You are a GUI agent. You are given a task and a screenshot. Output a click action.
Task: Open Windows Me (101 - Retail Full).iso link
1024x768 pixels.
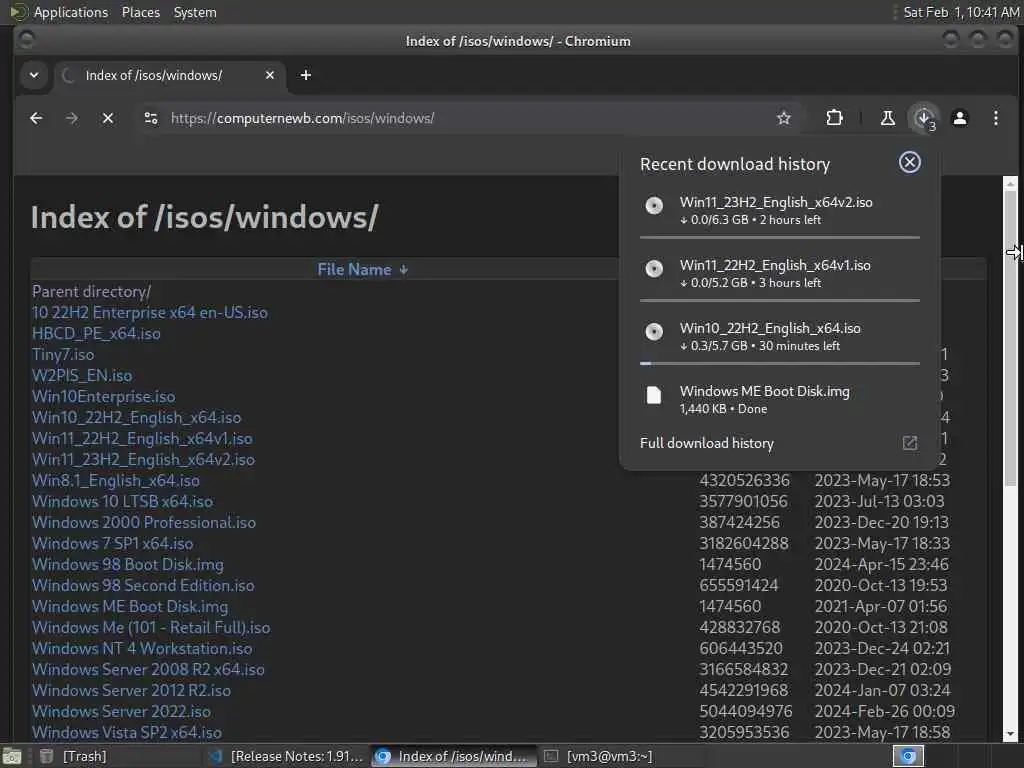(x=151, y=627)
